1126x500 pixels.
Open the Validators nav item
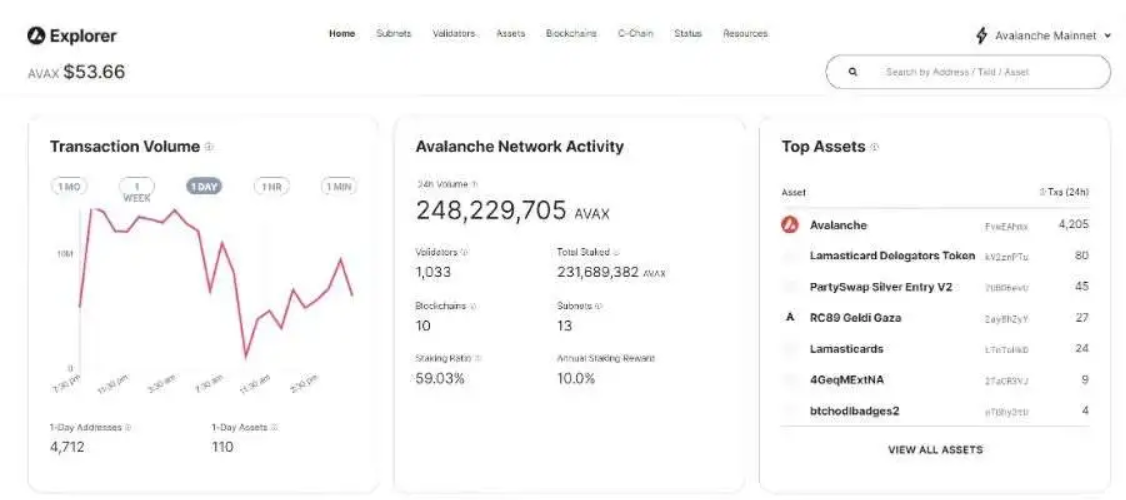point(454,34)
